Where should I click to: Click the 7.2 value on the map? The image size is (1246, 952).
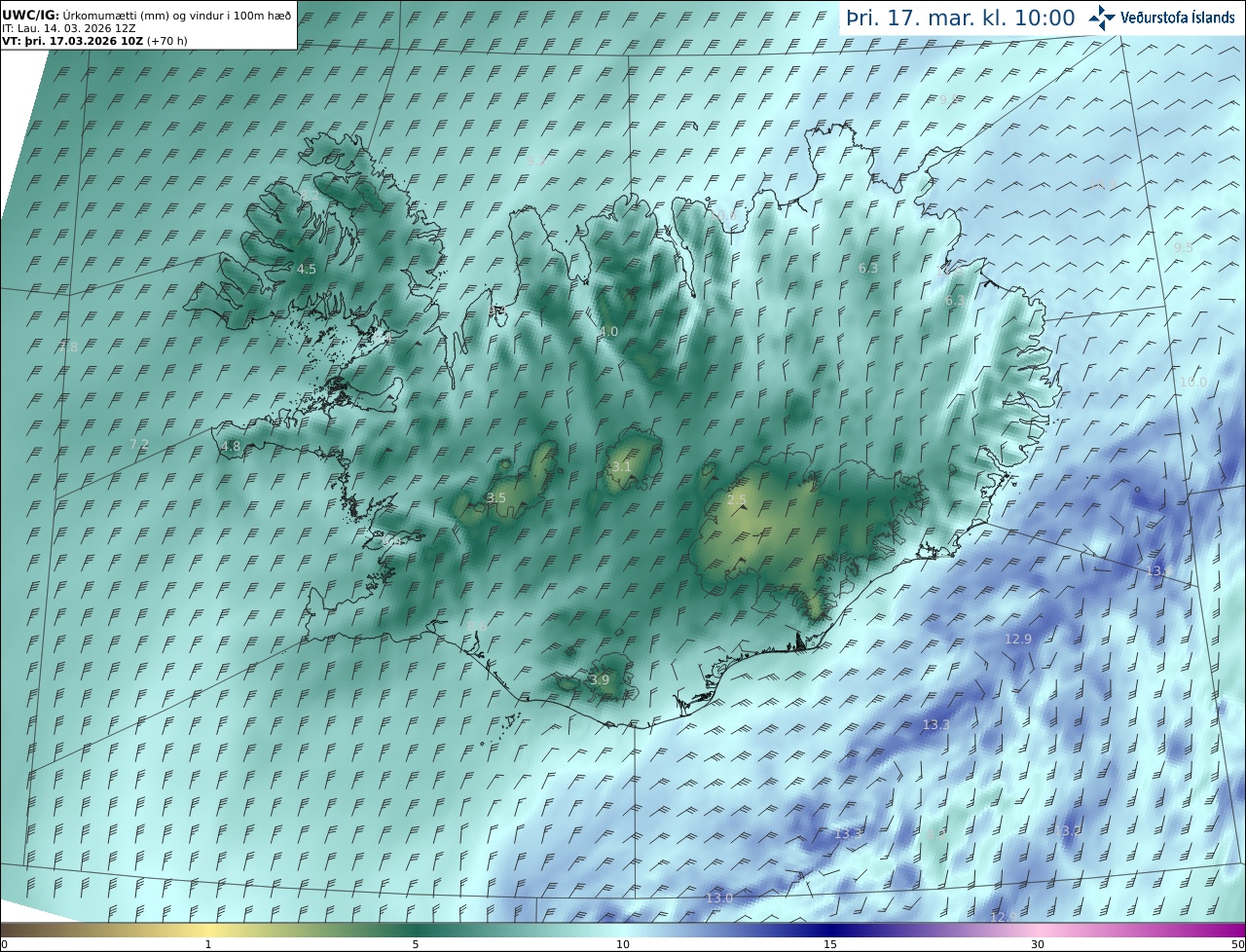click(x=139, y=444)
